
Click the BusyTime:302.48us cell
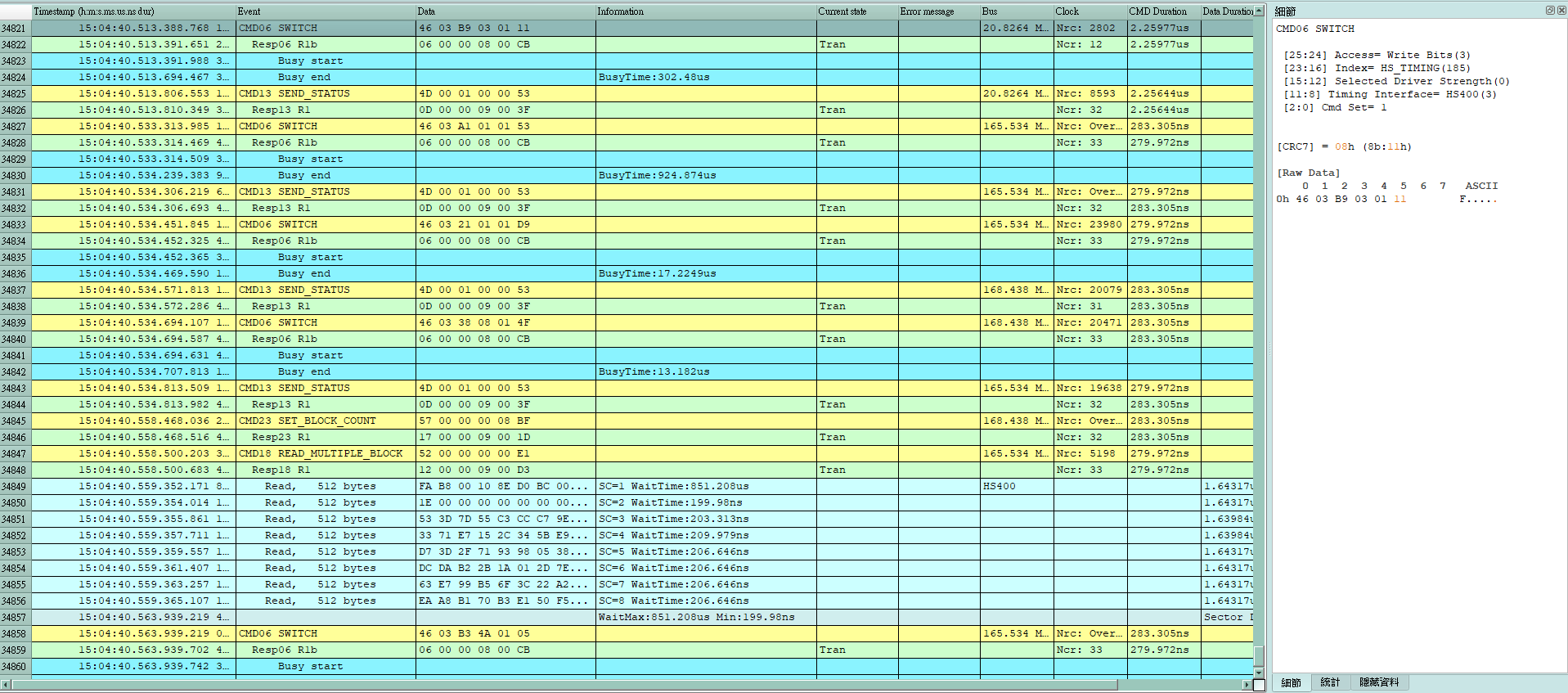tap(706, 77)
